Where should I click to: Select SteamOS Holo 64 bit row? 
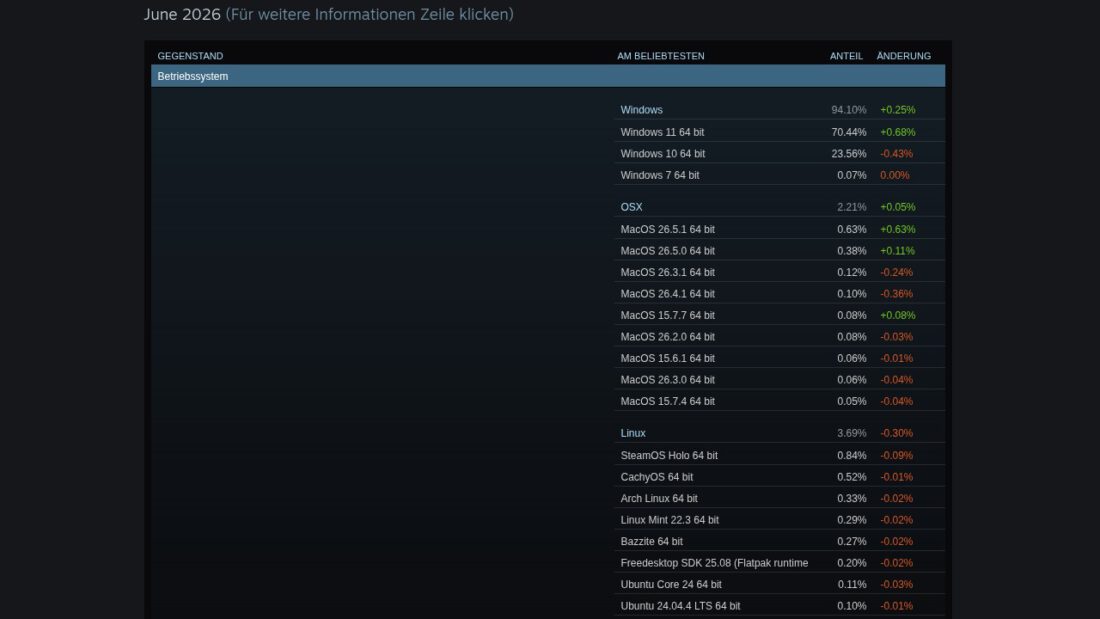(779, 455)
